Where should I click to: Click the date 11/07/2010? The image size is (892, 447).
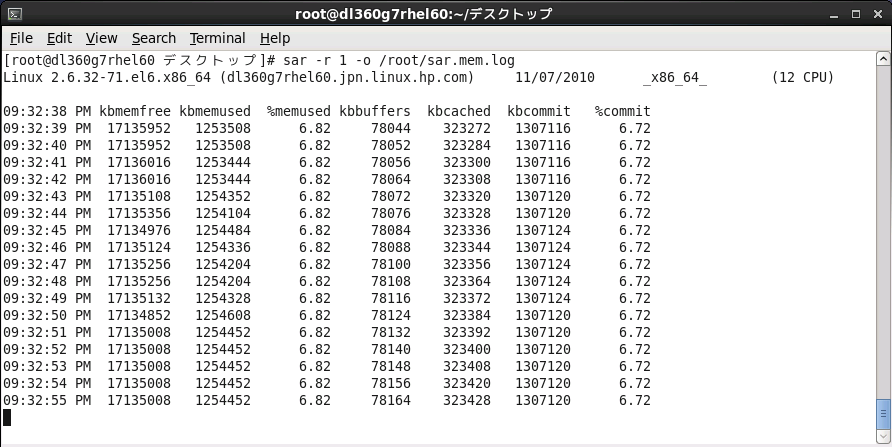[x=555, y=77]
